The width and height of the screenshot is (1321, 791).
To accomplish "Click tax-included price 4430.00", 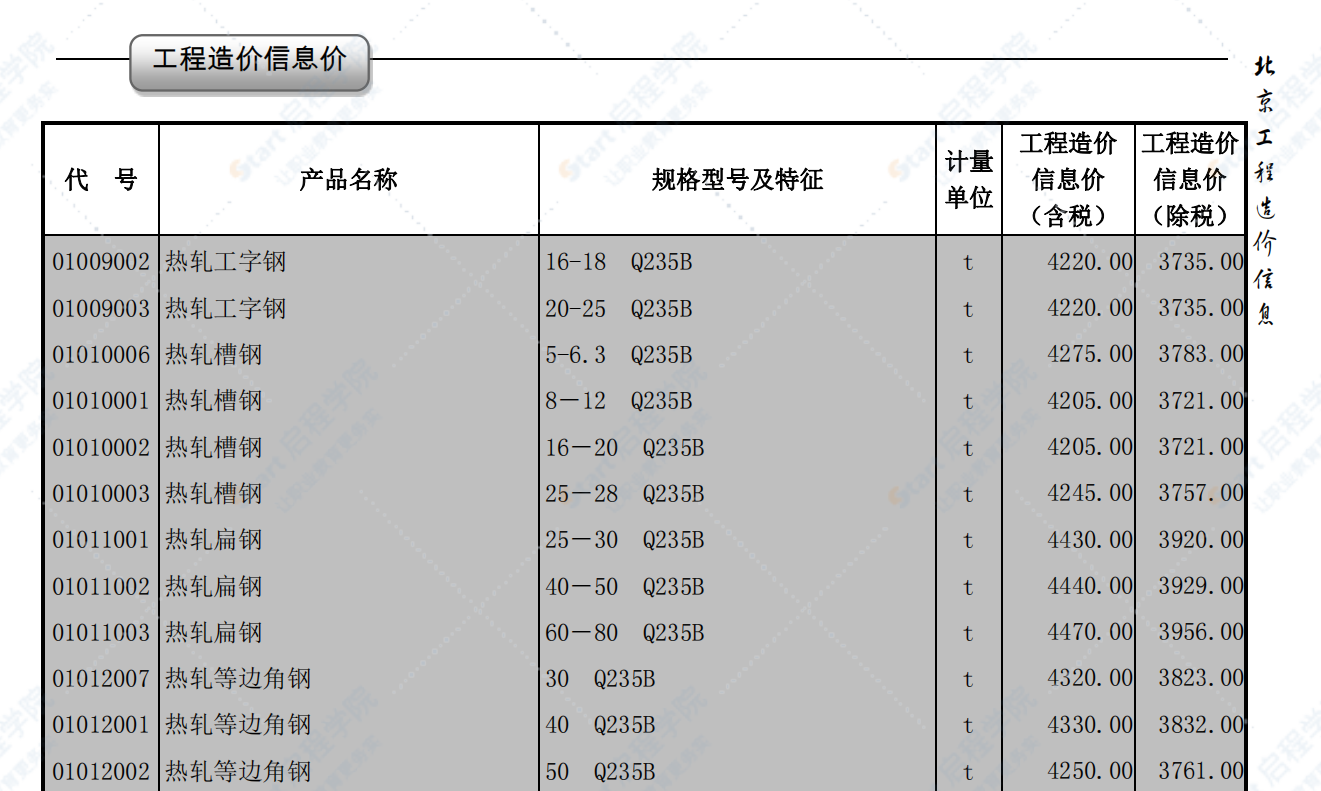I will pyautogui.click(x=1090, y=540).
